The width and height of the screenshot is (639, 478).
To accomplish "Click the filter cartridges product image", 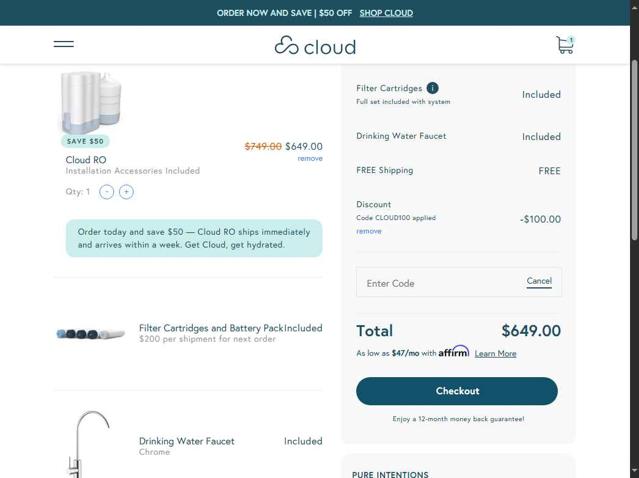I will [x=91, y=334].
